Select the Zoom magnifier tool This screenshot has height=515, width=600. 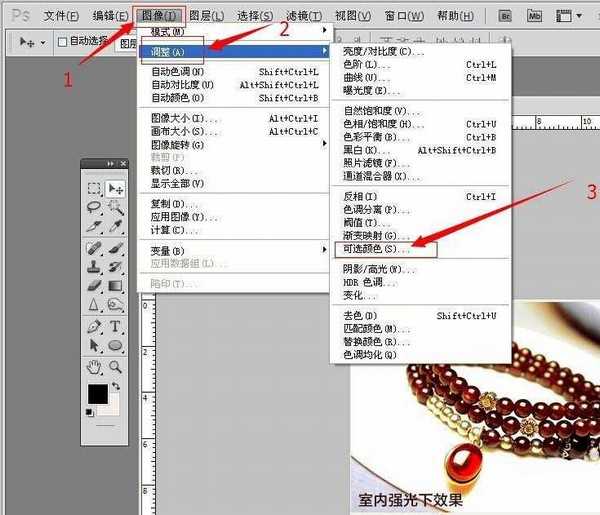116,366
